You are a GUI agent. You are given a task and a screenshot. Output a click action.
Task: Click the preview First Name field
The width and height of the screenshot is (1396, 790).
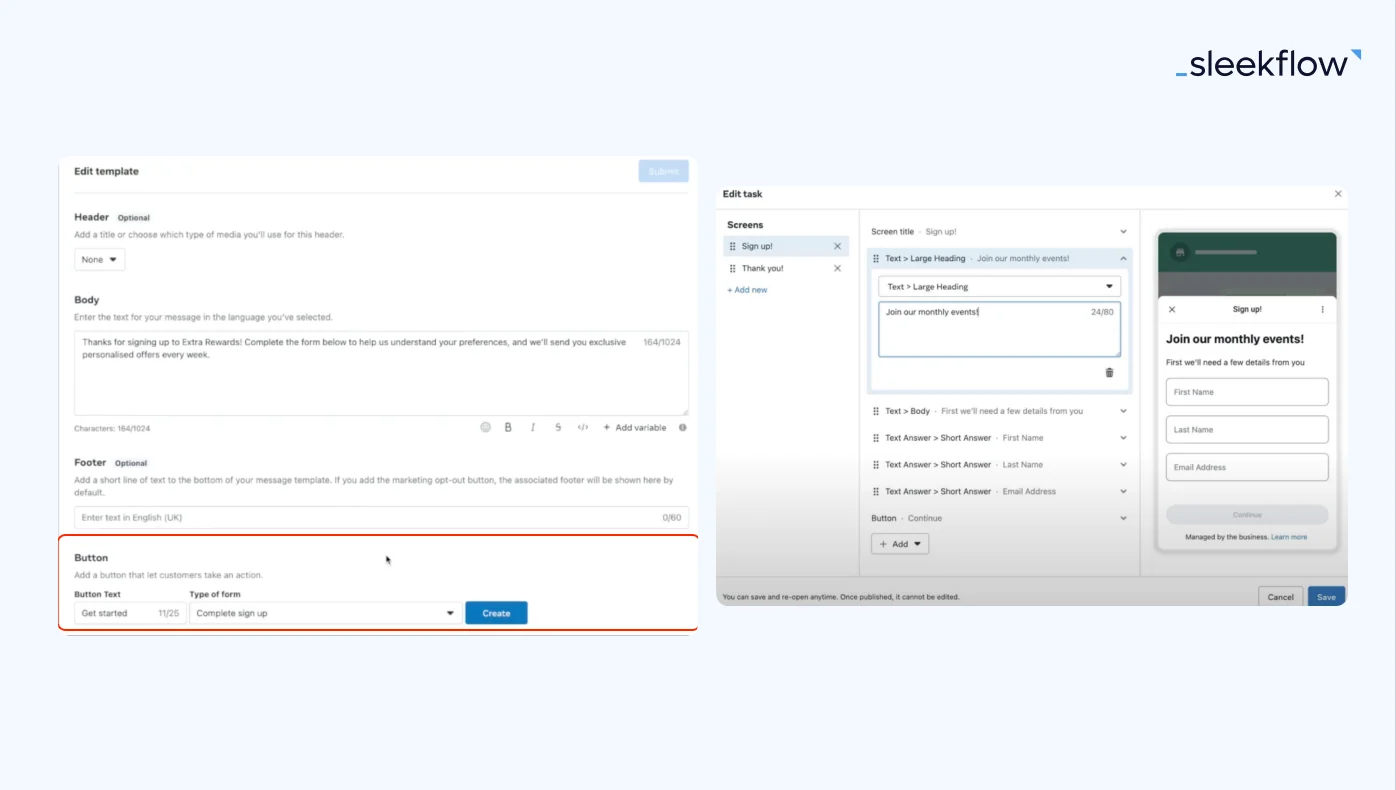point(1247,392)
